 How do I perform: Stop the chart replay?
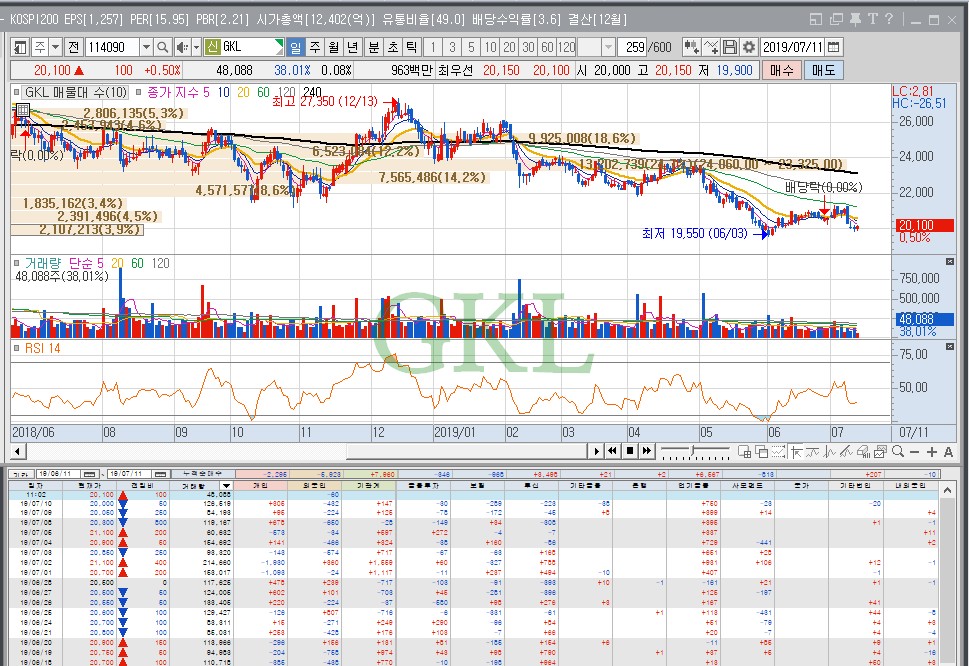tap(630, 451)
